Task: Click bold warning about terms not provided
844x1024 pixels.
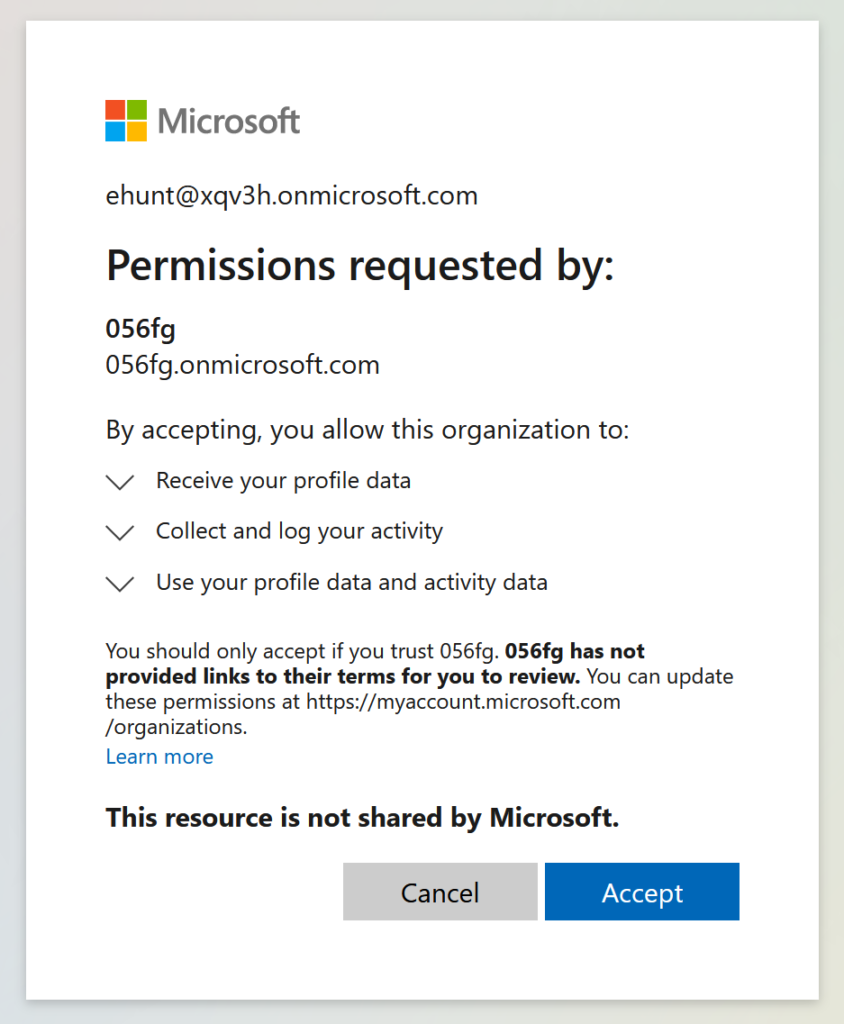Action: tap(375, 664)
